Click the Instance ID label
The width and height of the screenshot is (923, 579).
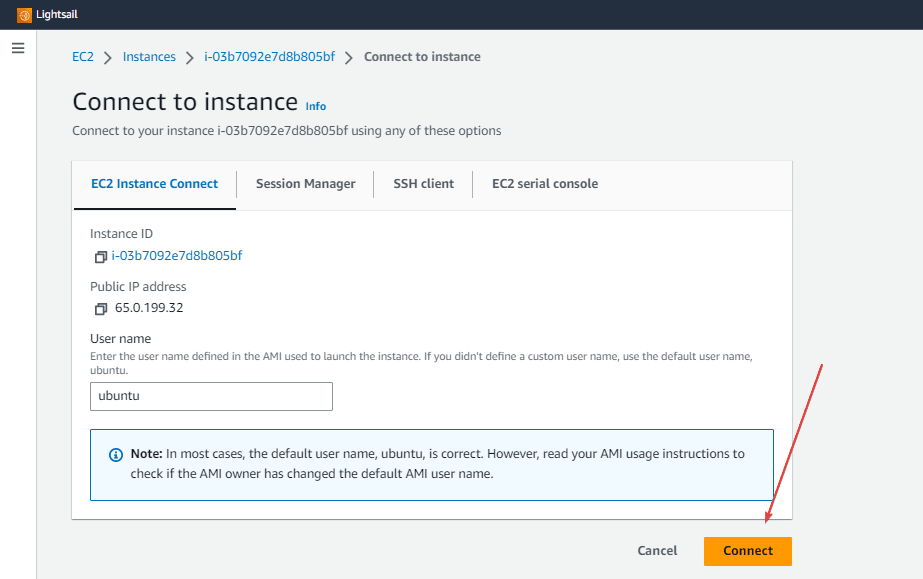click(x=121, y=234)
